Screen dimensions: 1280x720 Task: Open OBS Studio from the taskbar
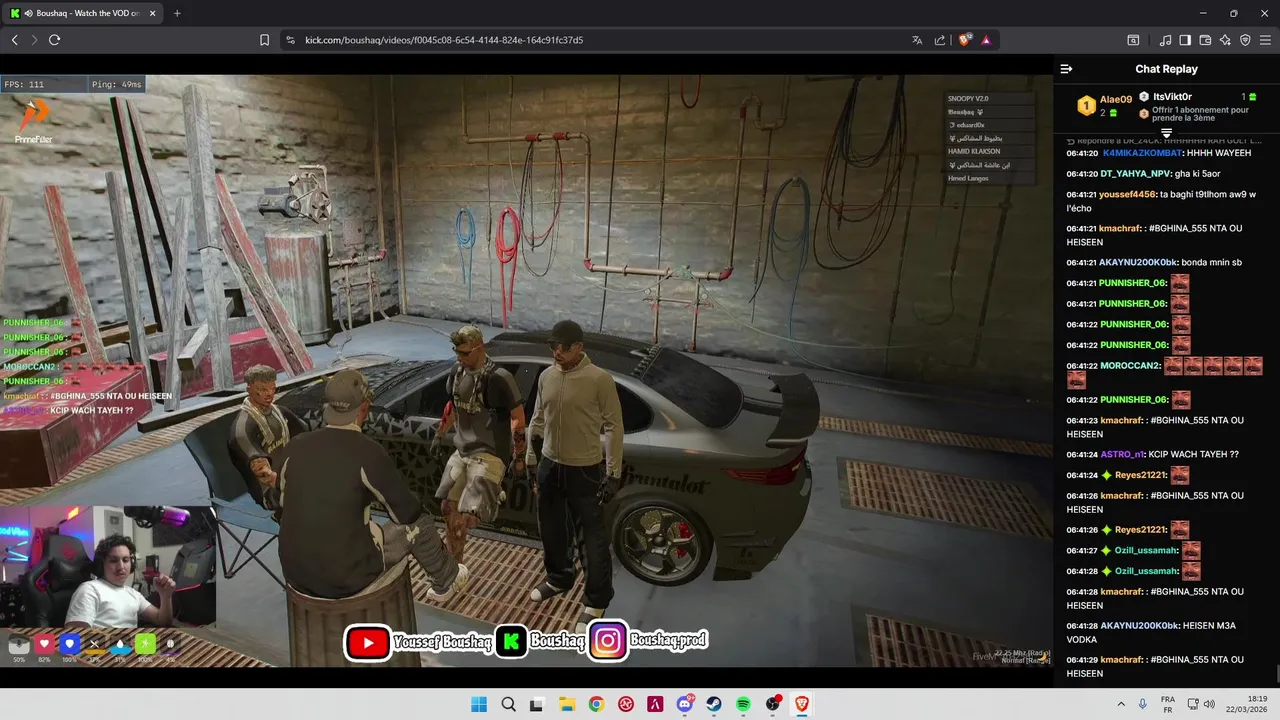(773, 704)
